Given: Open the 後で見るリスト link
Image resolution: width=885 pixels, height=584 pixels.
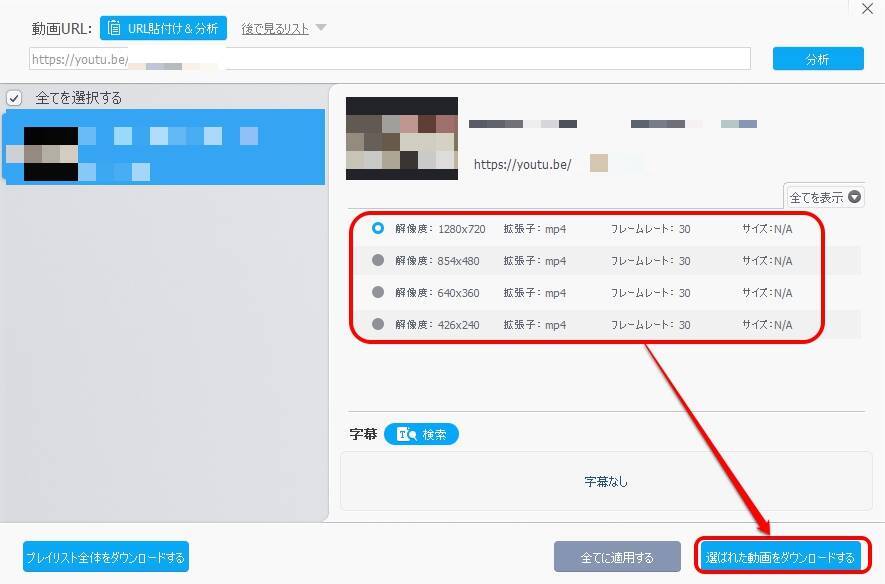Looking at the screenshot, I should click(x=275, y=29).
